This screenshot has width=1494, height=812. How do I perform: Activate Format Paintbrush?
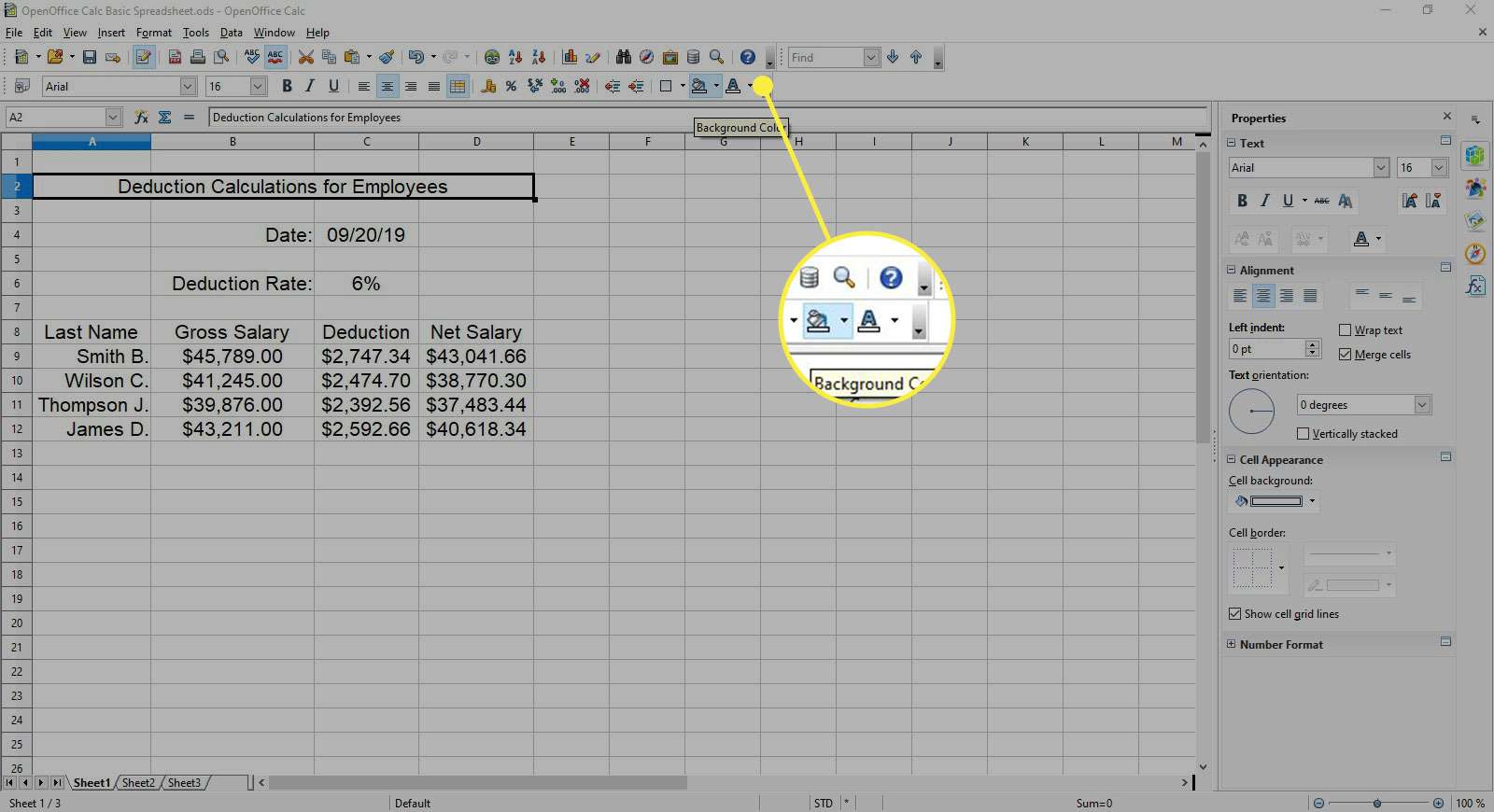387,57
